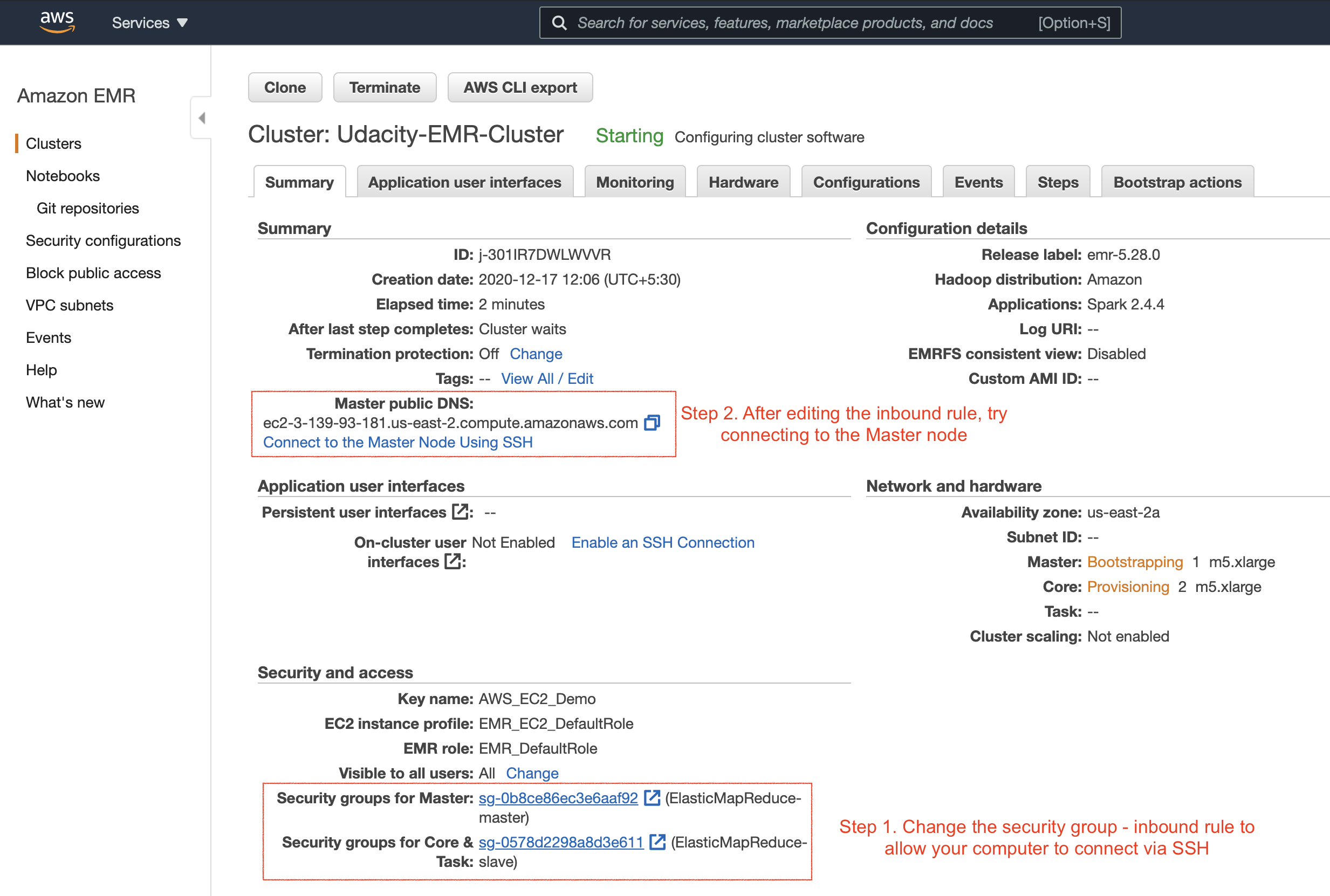Click Change next to Termination protection
Image resolution: width=1330 pixels, height=896 pixels.
[535, 353]
